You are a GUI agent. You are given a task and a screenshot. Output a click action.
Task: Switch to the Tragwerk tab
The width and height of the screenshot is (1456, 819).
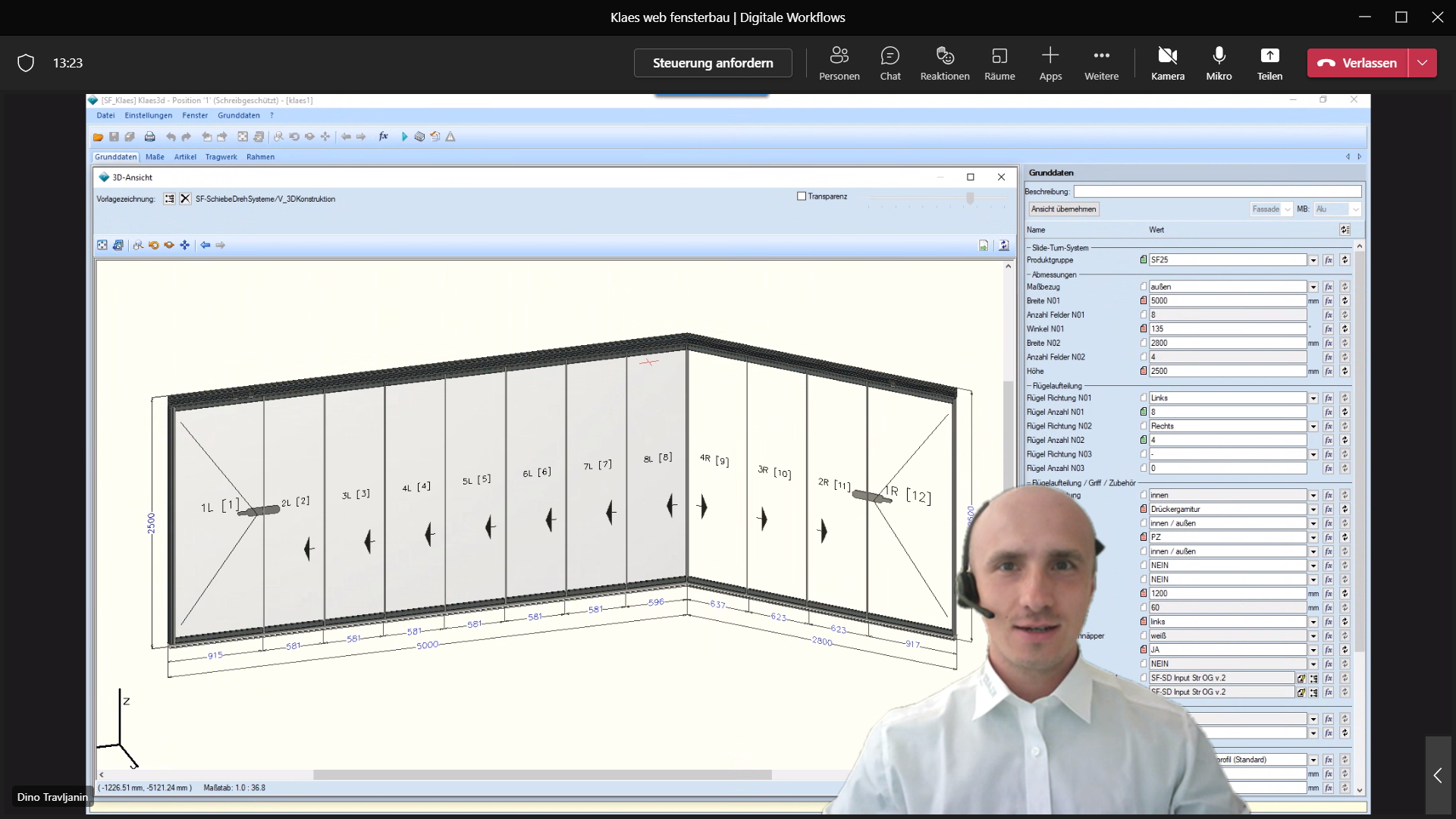click(221, 157)
